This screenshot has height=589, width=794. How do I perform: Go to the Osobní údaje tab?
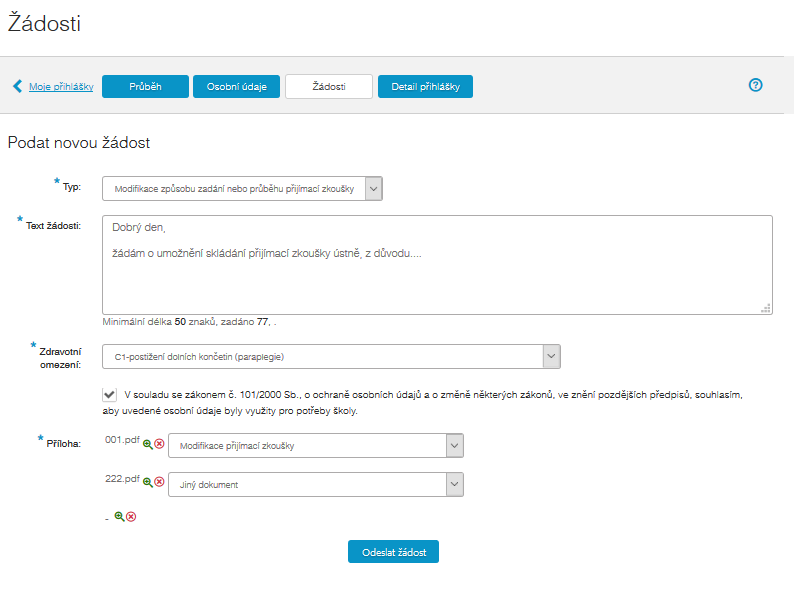236,87
